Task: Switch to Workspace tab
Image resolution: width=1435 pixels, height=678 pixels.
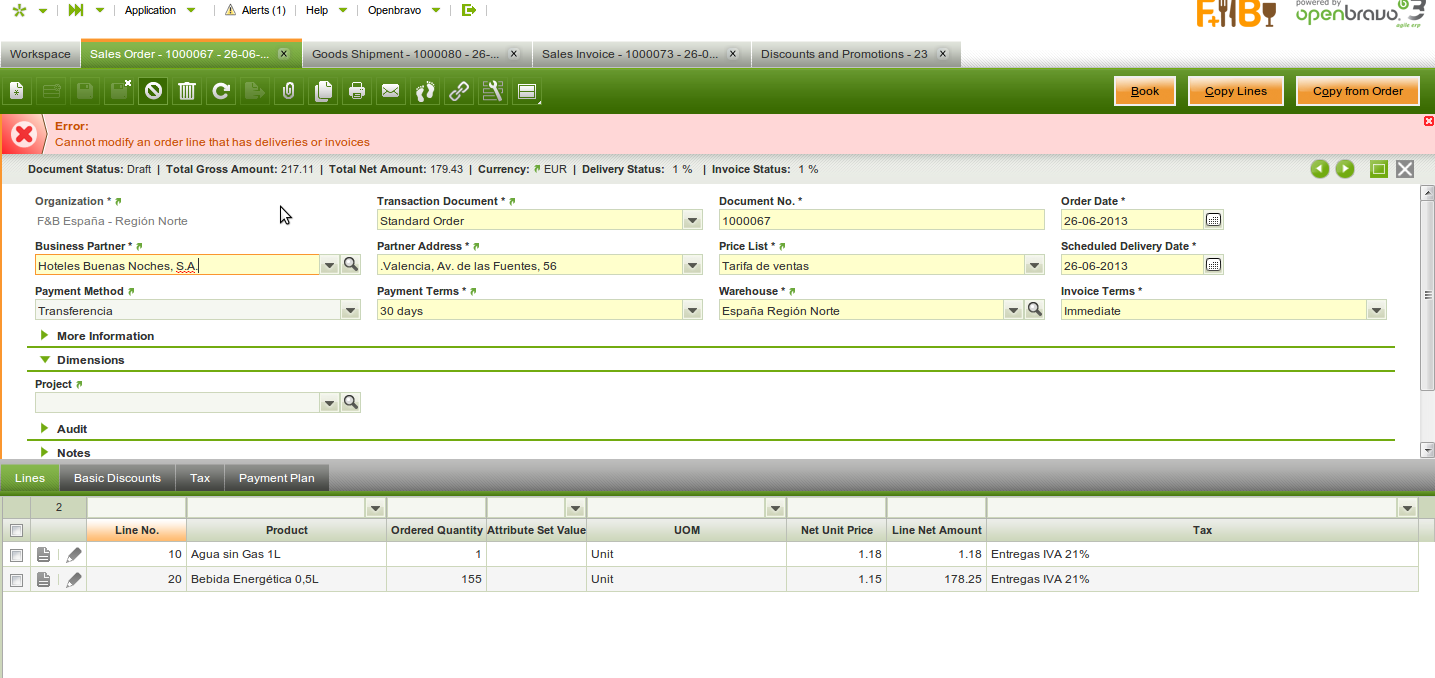Action: click(40, 54)
